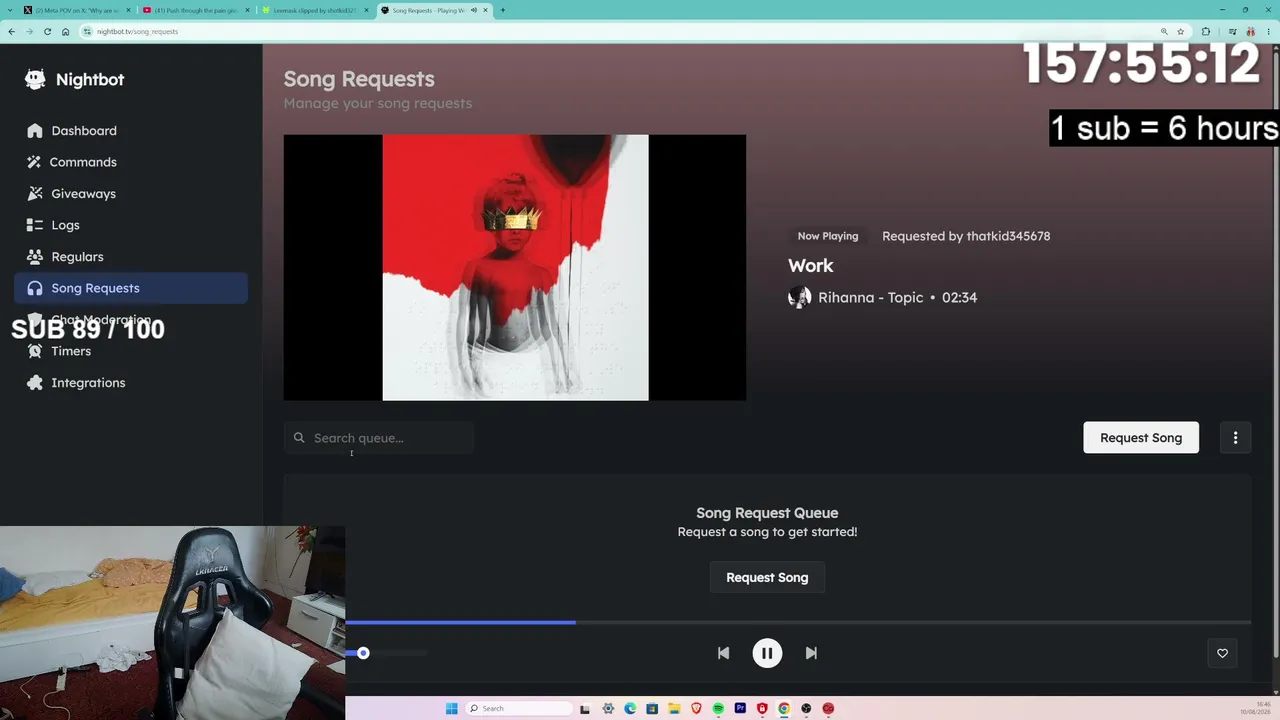Open the Chrome three-dot menu

coord(1268,31)
